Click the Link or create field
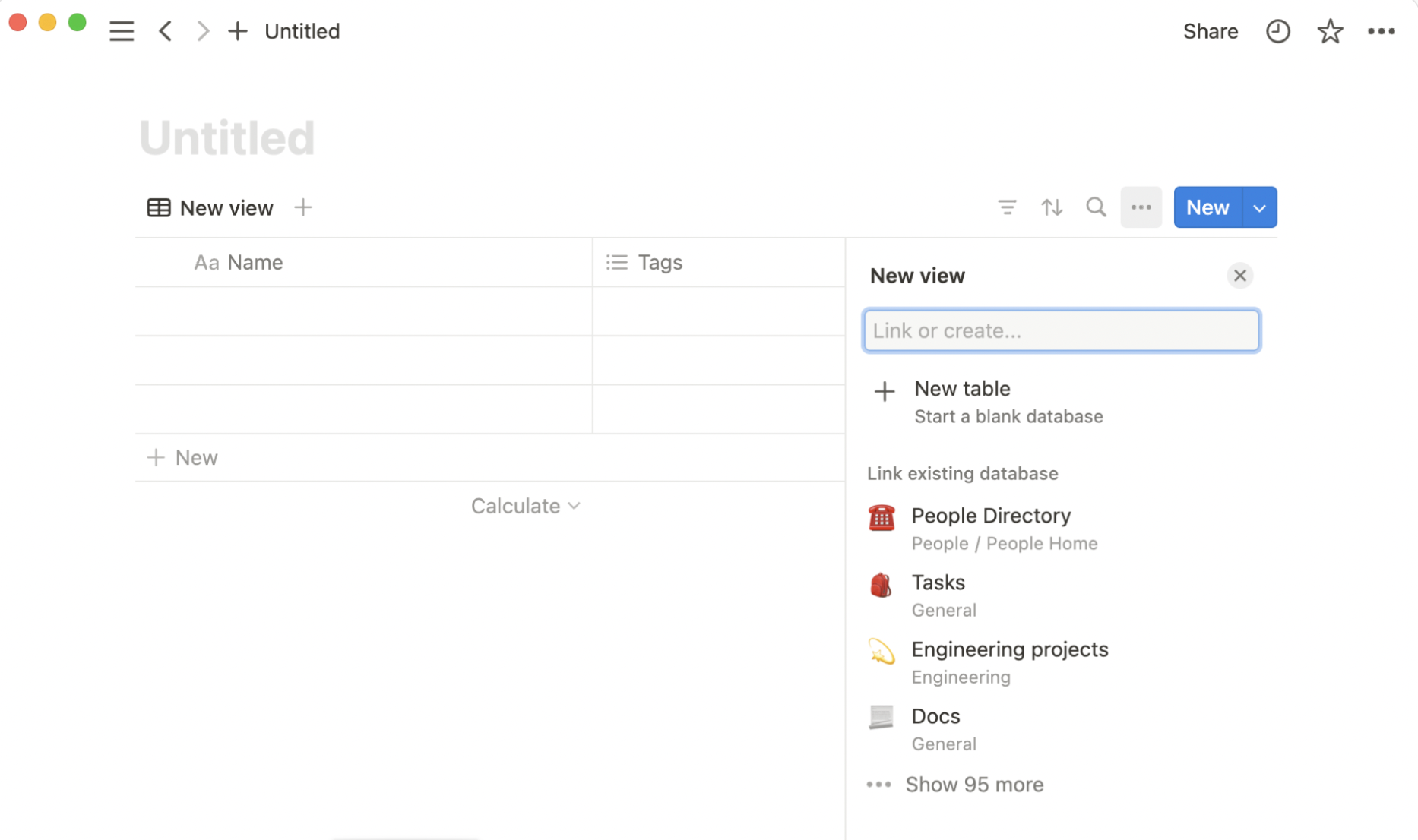1418x840 pixels. coord(1061,330)
